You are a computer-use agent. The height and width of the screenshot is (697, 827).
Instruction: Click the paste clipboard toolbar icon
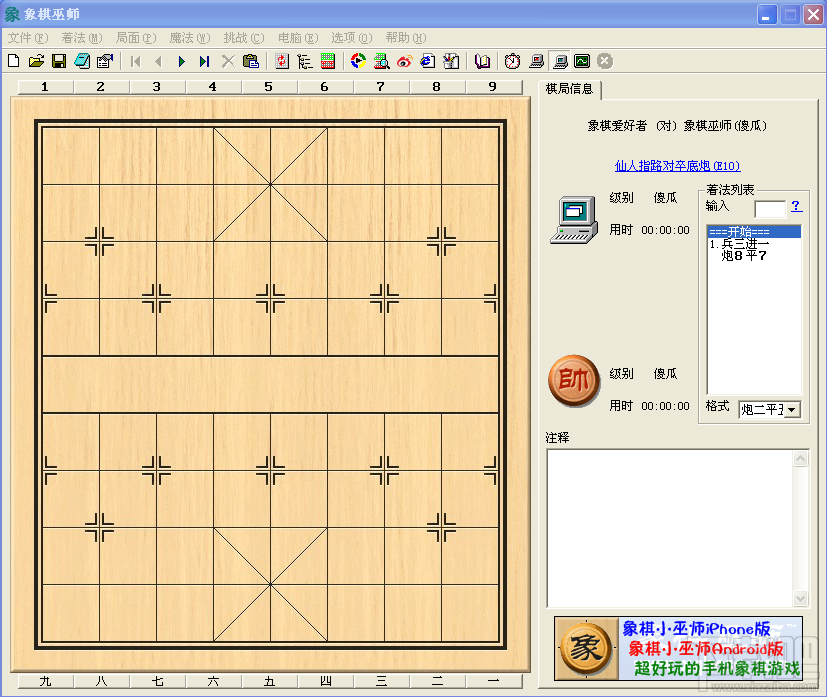coord(251,61)
